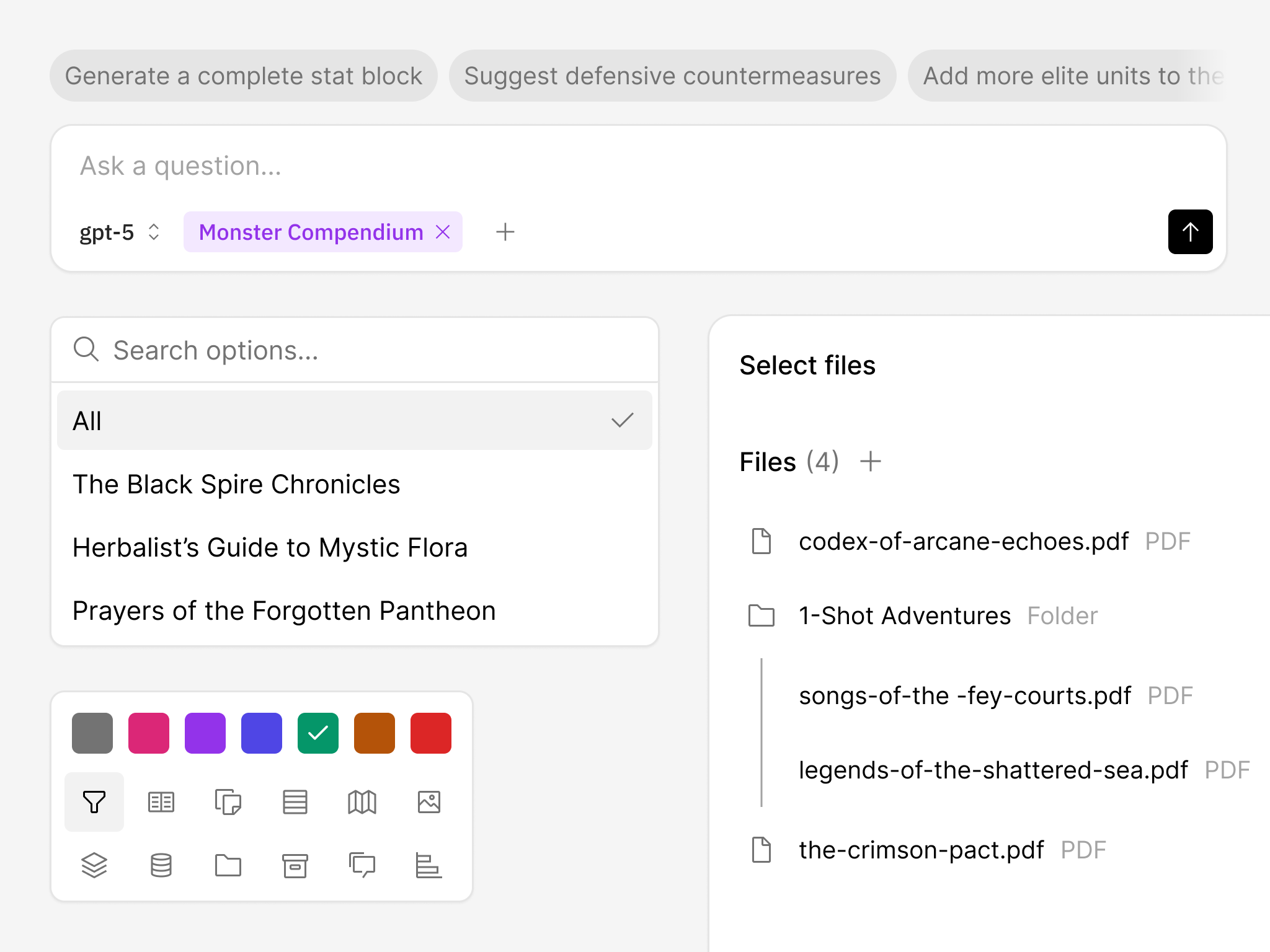Select the green checked color swatch
The height and width of the screenshot is (952, 1270).
click(318, 733)
